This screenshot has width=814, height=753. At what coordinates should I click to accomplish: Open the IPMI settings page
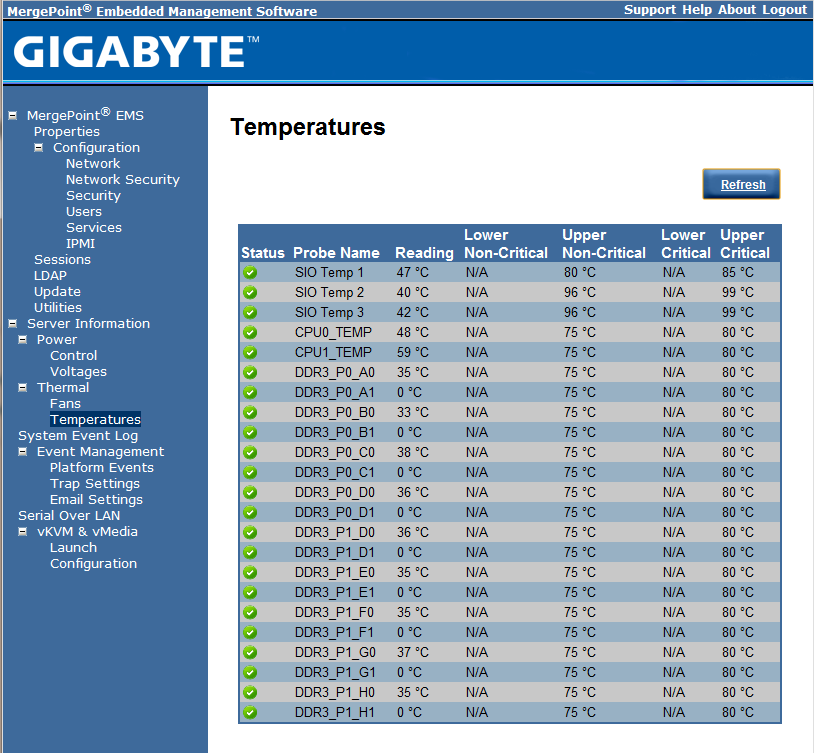coord(80,244)
